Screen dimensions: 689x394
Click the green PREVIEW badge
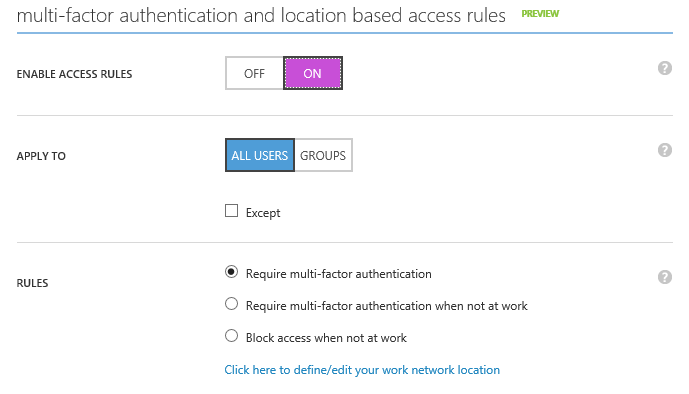[540, 14]
